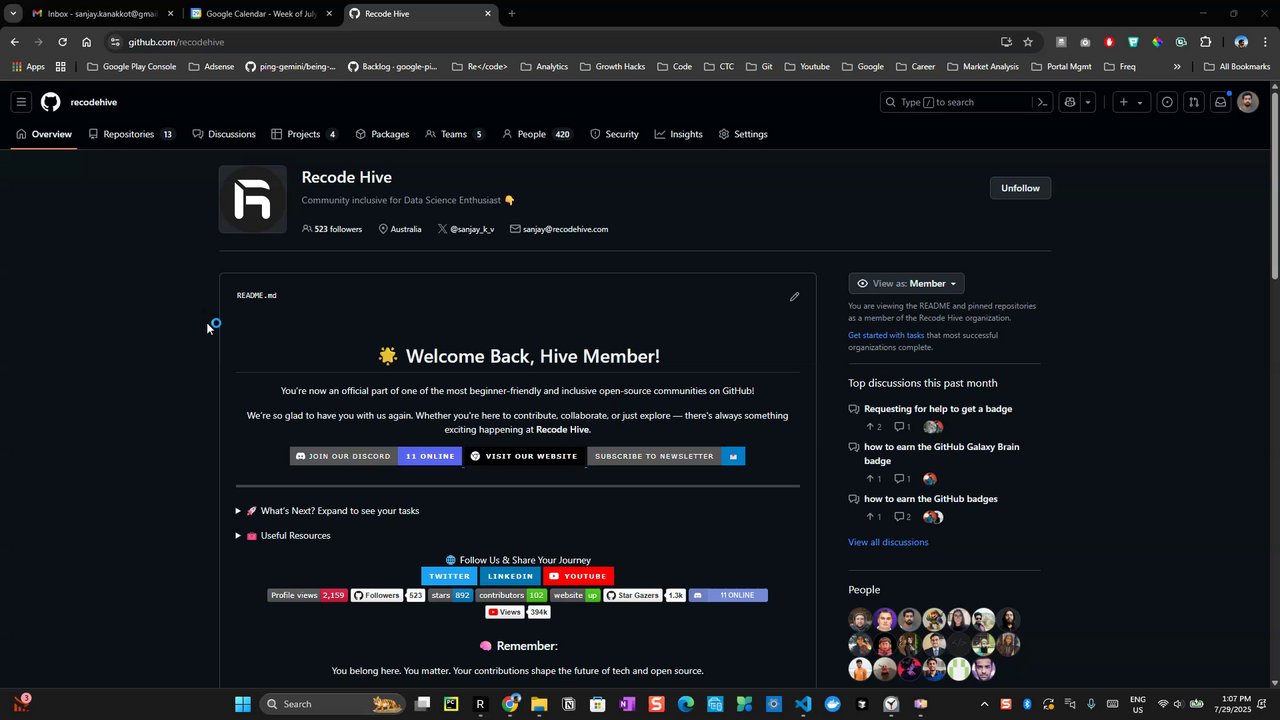Viewport: 1280px width, 720px height.
Task: Click the GitHub Octocat logo
Action: tap(50, 102)
